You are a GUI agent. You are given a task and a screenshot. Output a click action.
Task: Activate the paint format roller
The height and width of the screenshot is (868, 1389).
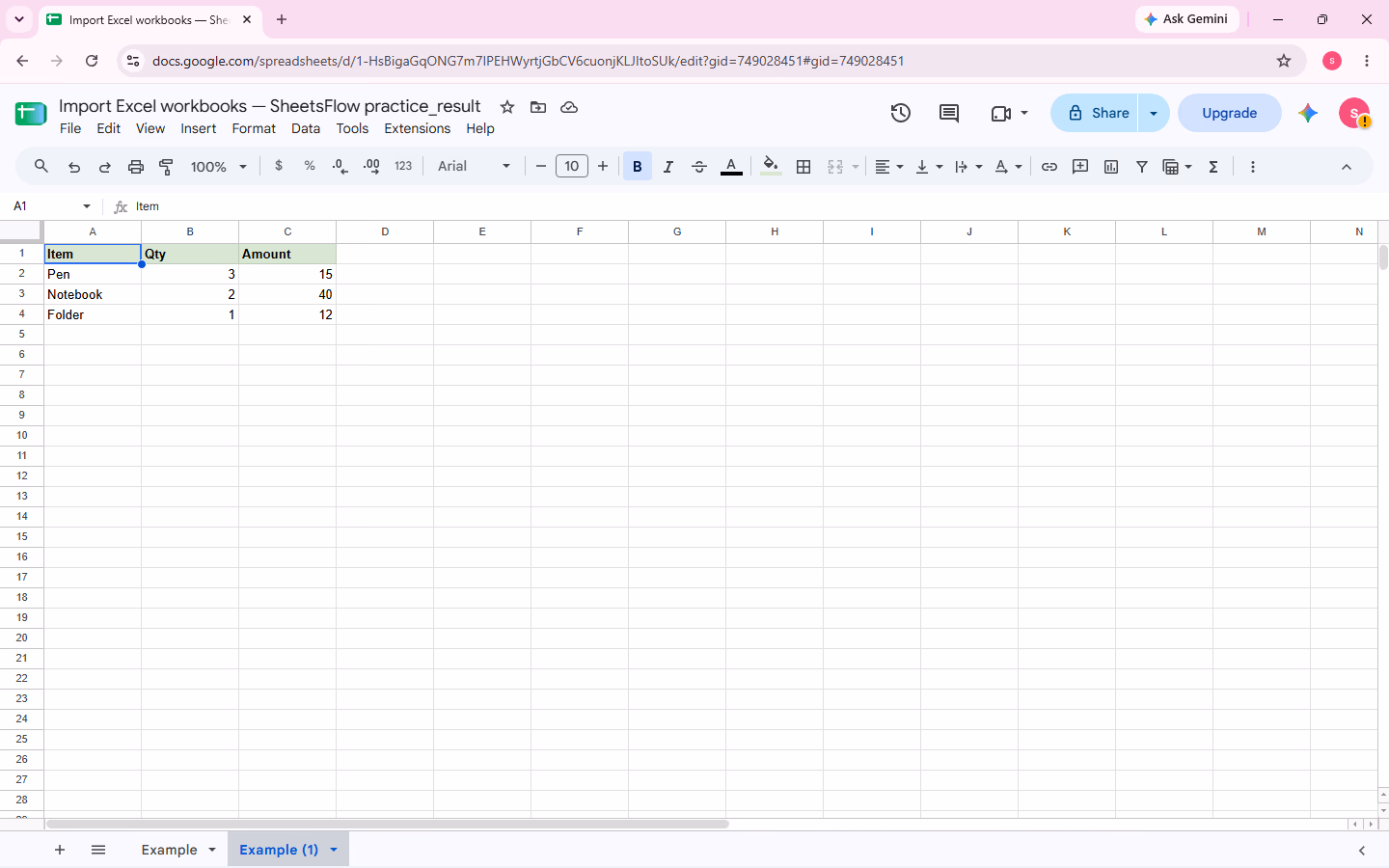pyautogui.click(x=167, y=167)
